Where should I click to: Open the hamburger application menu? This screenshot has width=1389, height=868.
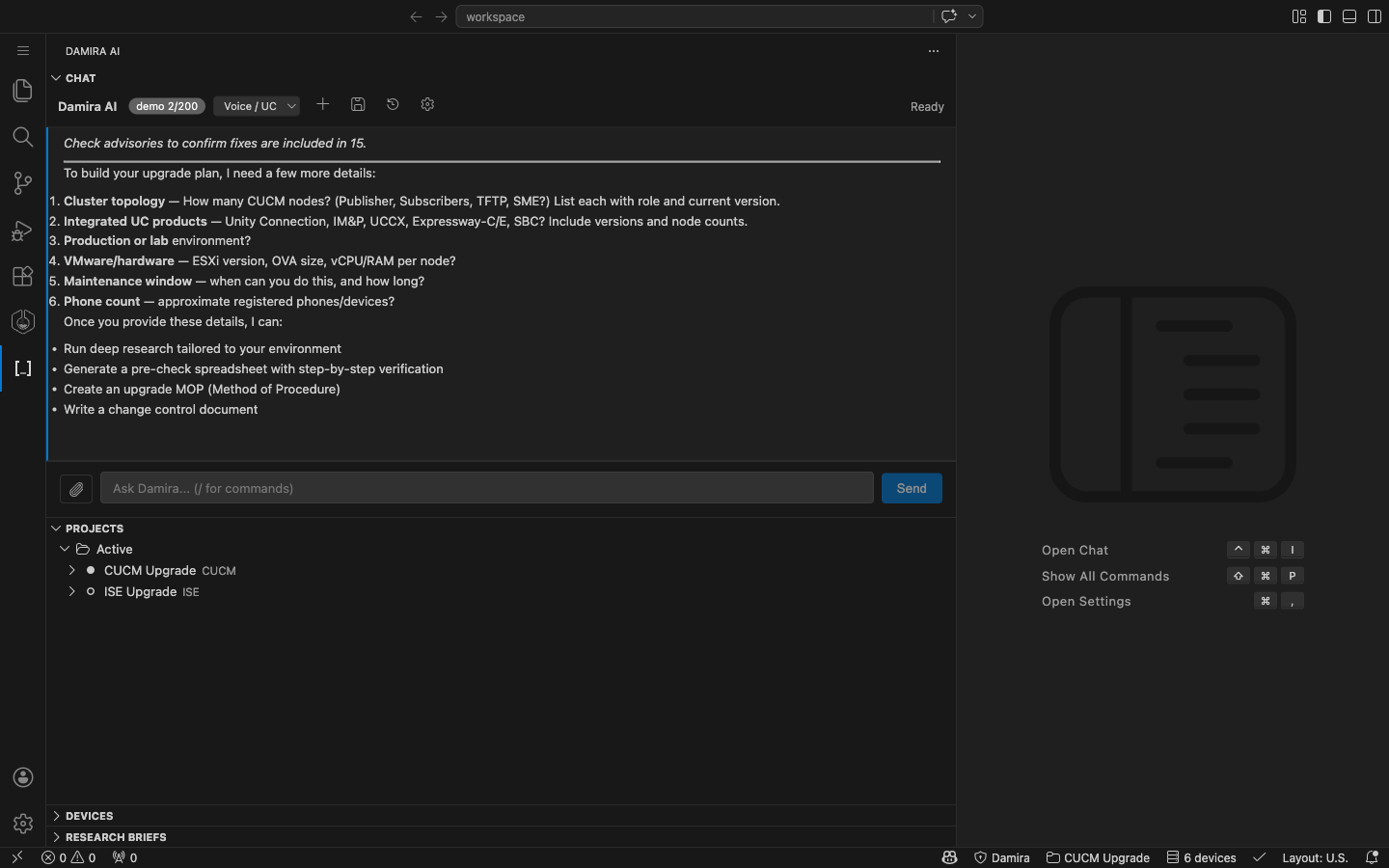23,51
